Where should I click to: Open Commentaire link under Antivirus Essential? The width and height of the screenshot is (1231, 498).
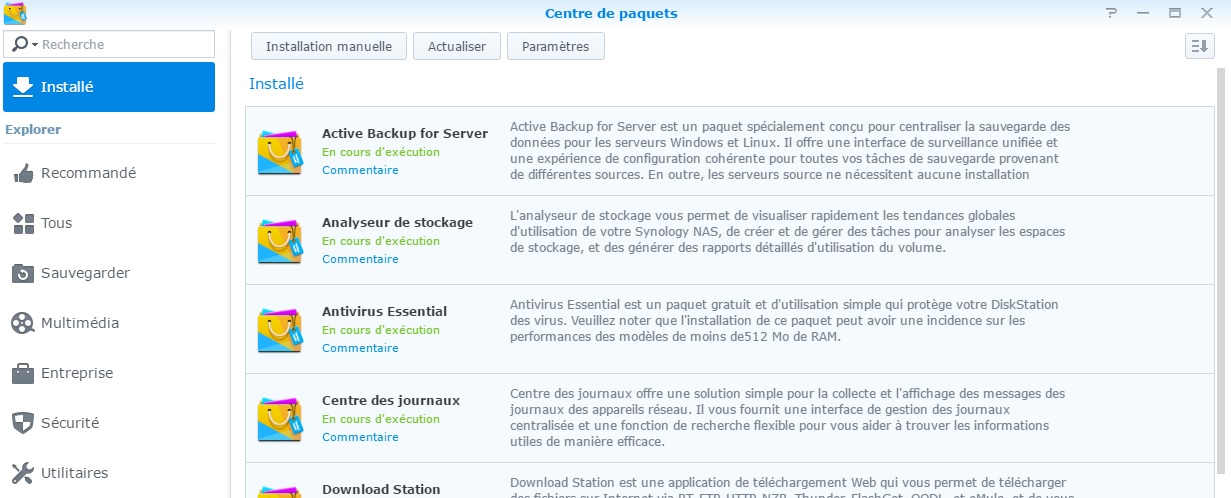(360, 348)
